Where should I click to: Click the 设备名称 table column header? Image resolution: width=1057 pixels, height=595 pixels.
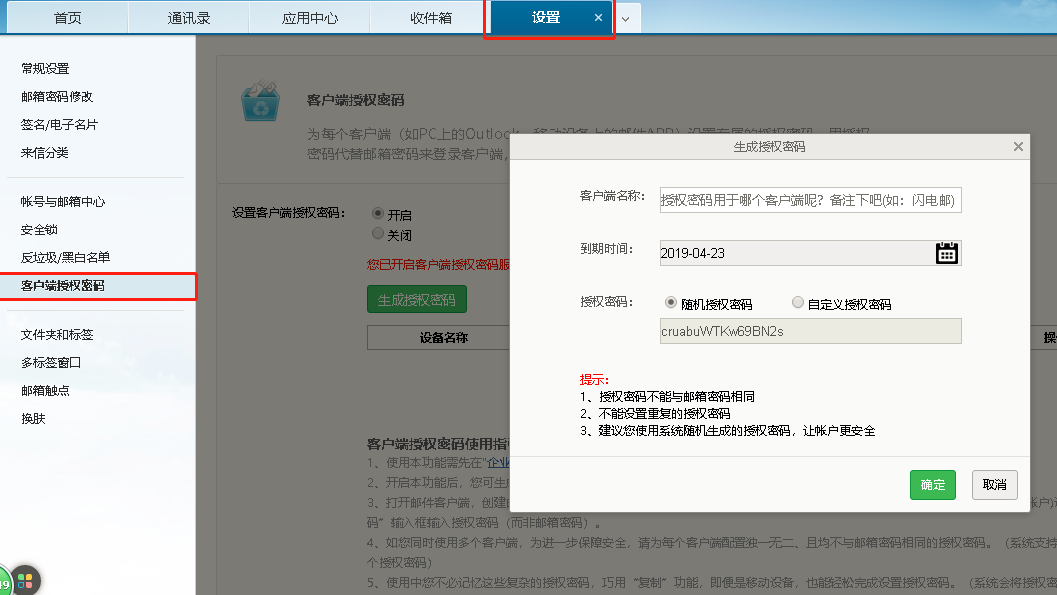click(443, 338)
